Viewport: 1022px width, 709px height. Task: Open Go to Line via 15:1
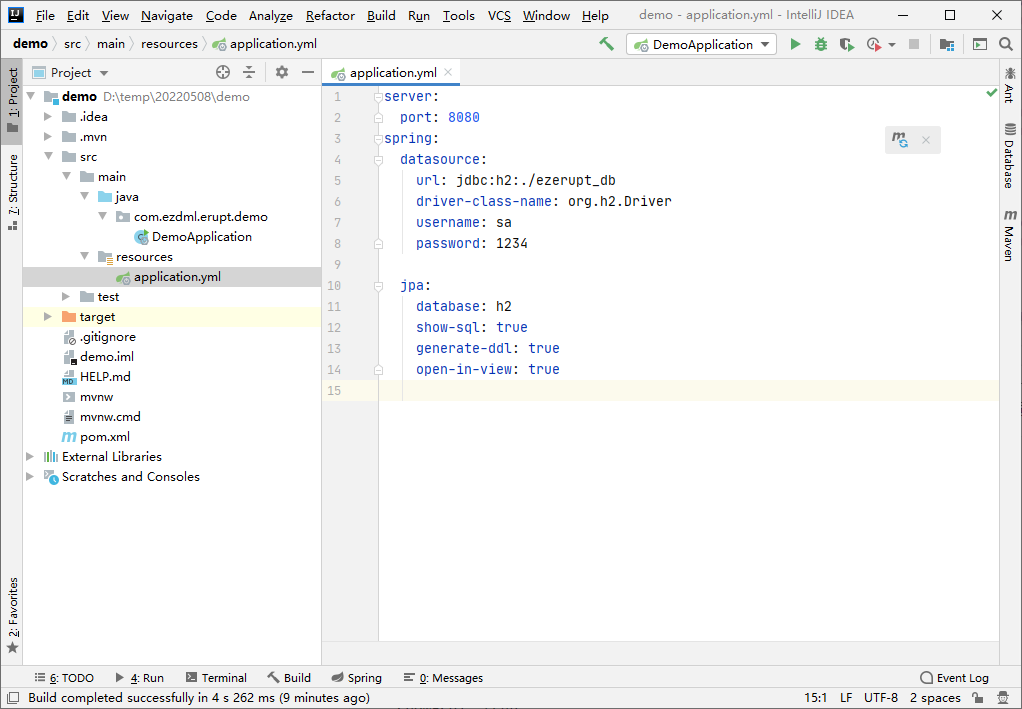pyautogui.click(x=815, y=698)
